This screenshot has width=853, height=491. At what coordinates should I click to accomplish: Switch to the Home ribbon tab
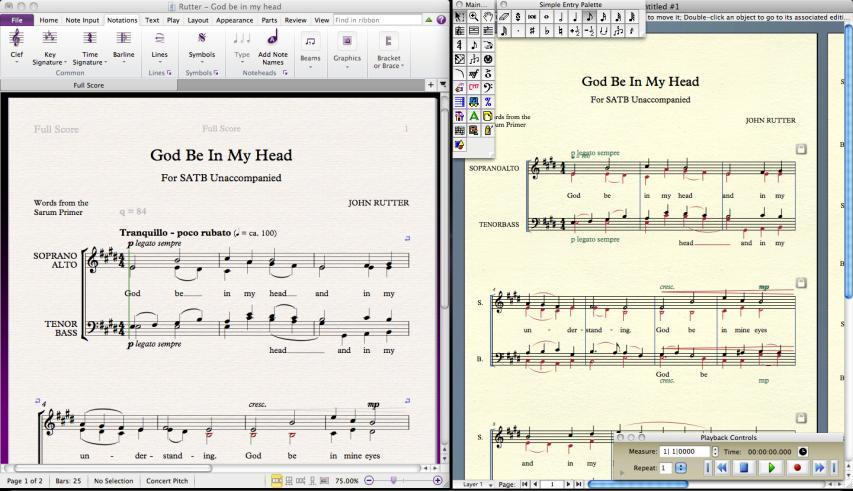[x=48, y=20]
